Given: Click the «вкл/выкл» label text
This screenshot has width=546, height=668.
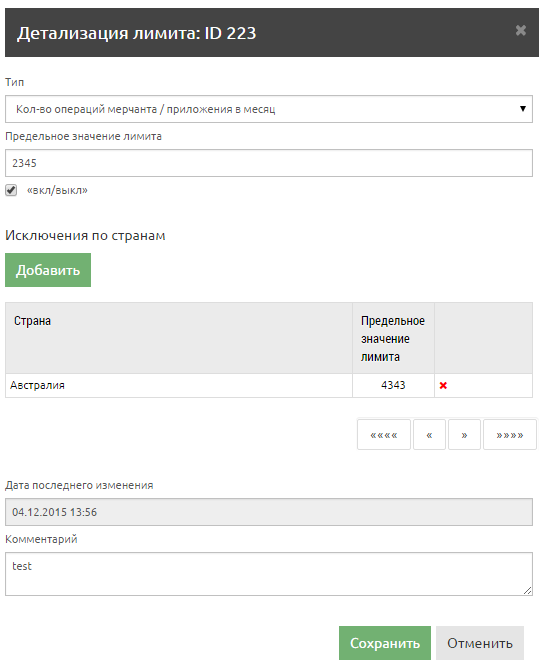Looking at the screenshot, I should pos(57,190).
